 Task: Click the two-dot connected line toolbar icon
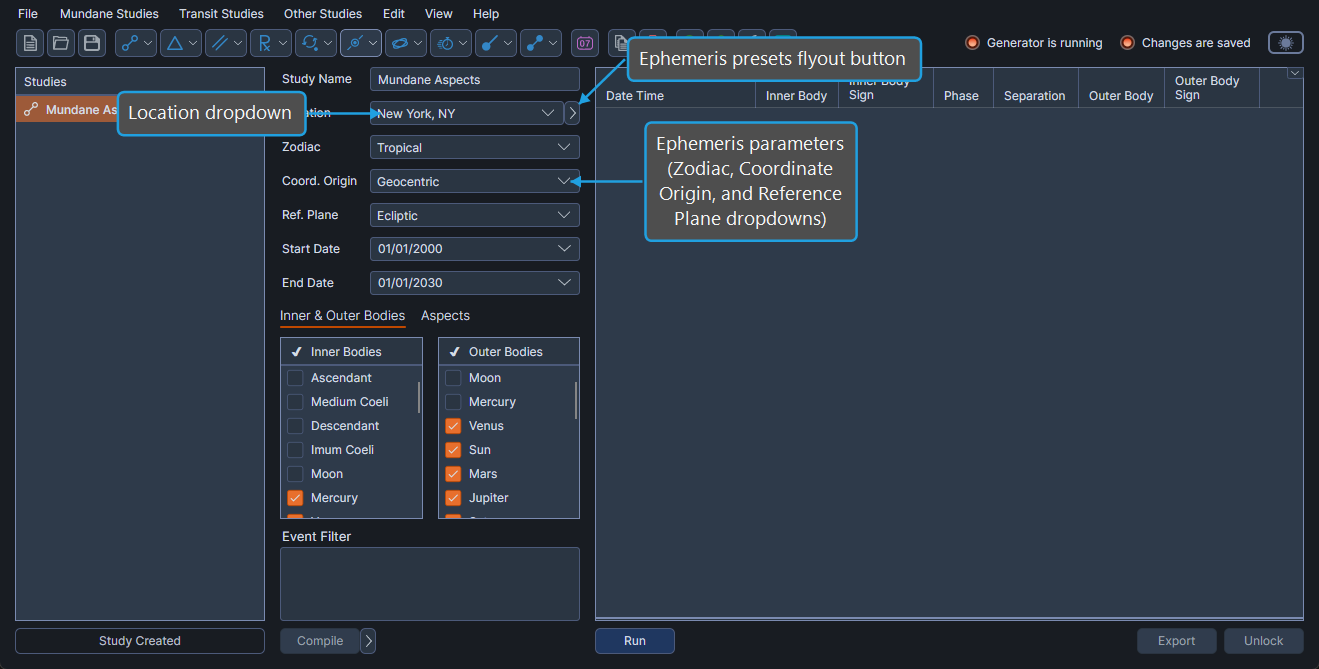pyautogui.click(x=534, y=43)
